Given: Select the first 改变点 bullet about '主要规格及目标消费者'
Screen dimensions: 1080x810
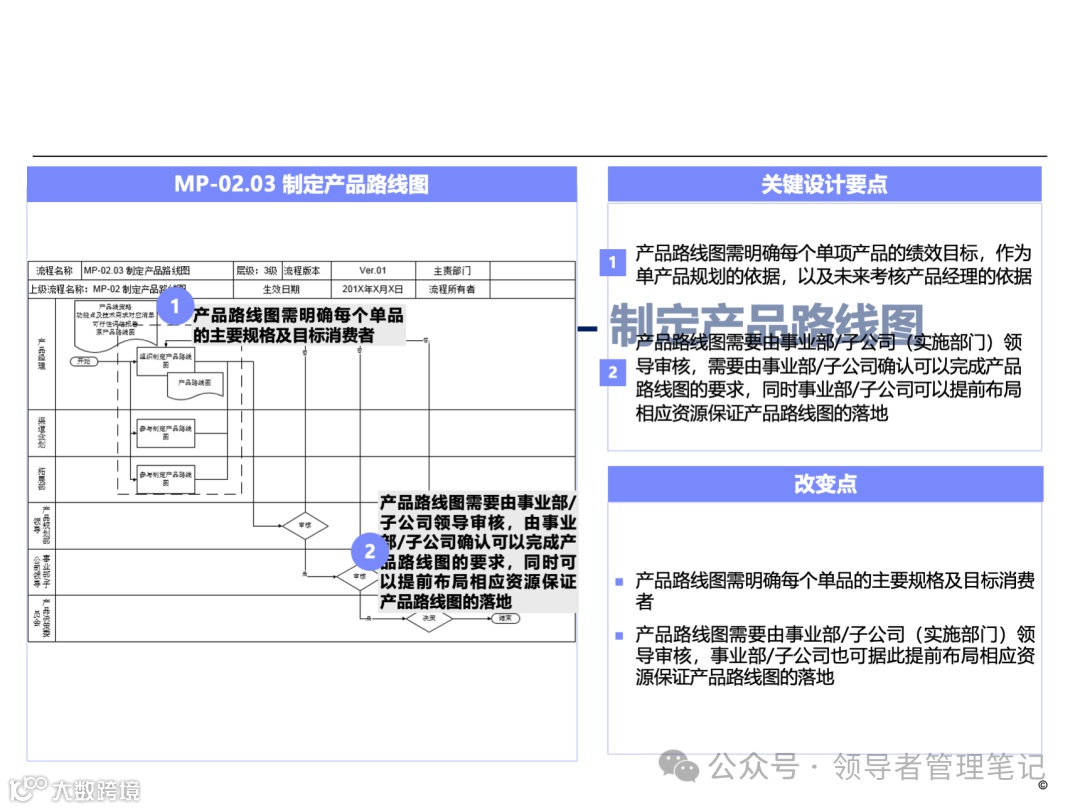Looking at the screenshot, I should [x=834, y=591].
